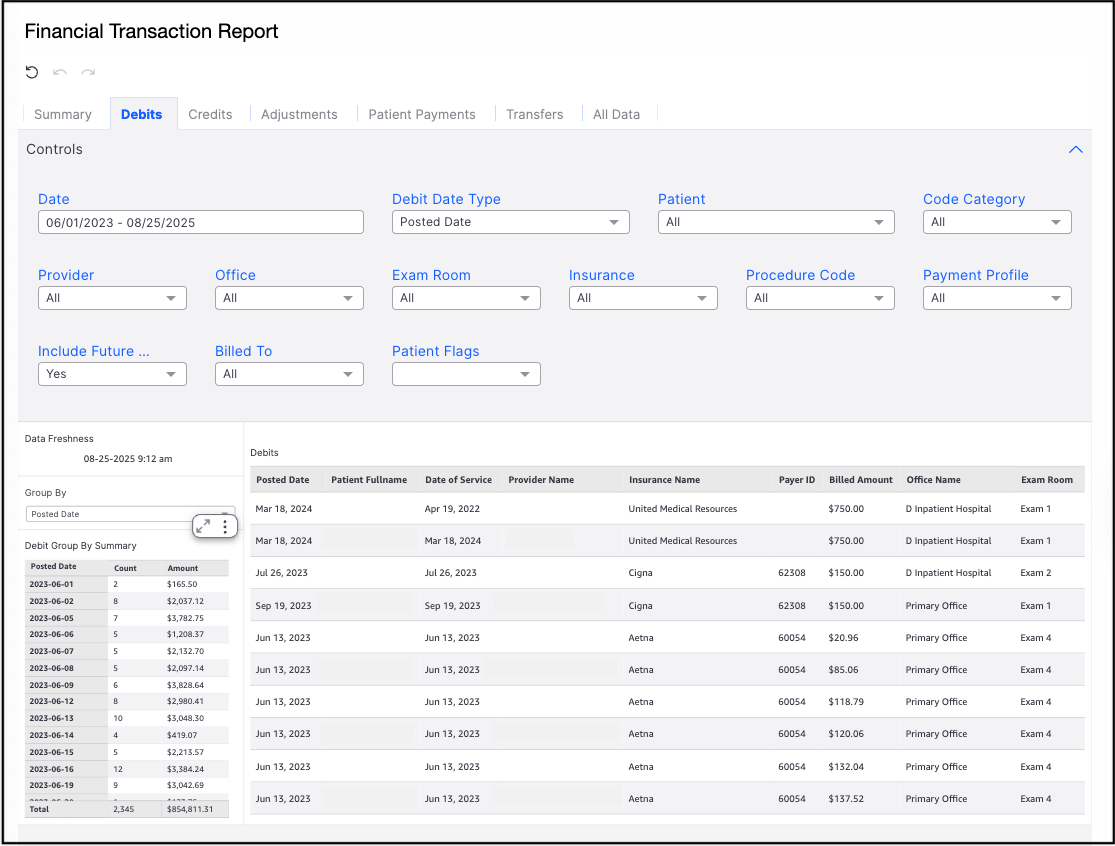Viewport: 1115px width, 846px height.
Task: Click the Data Freshness timestamp 08-25-2025 9:12 am
Action: click(x=128, y=459)
